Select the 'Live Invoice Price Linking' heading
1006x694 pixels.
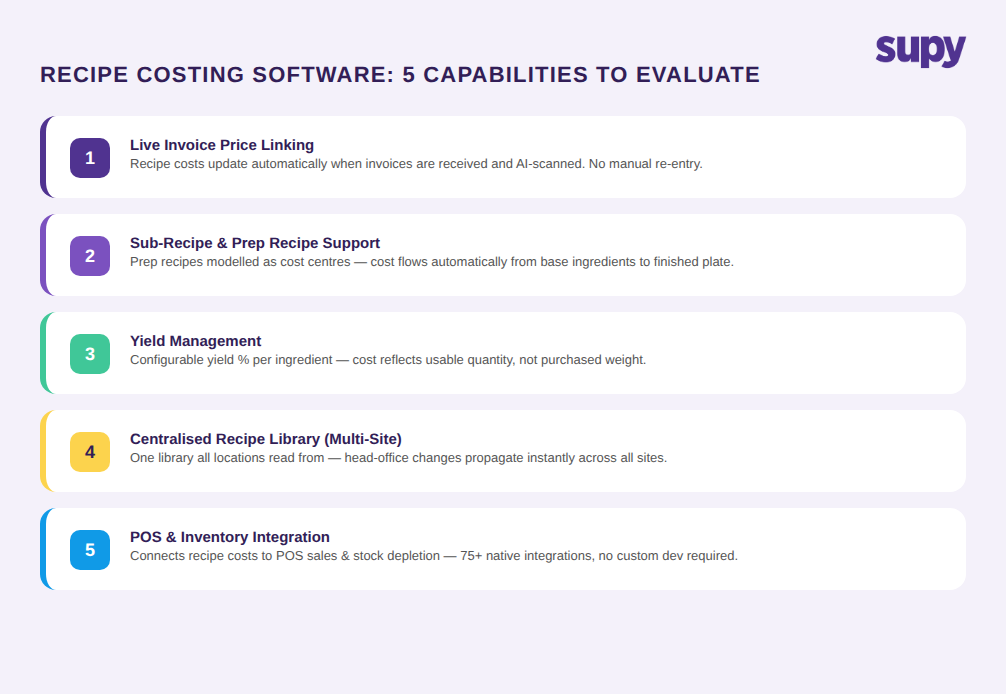[222, 145]
